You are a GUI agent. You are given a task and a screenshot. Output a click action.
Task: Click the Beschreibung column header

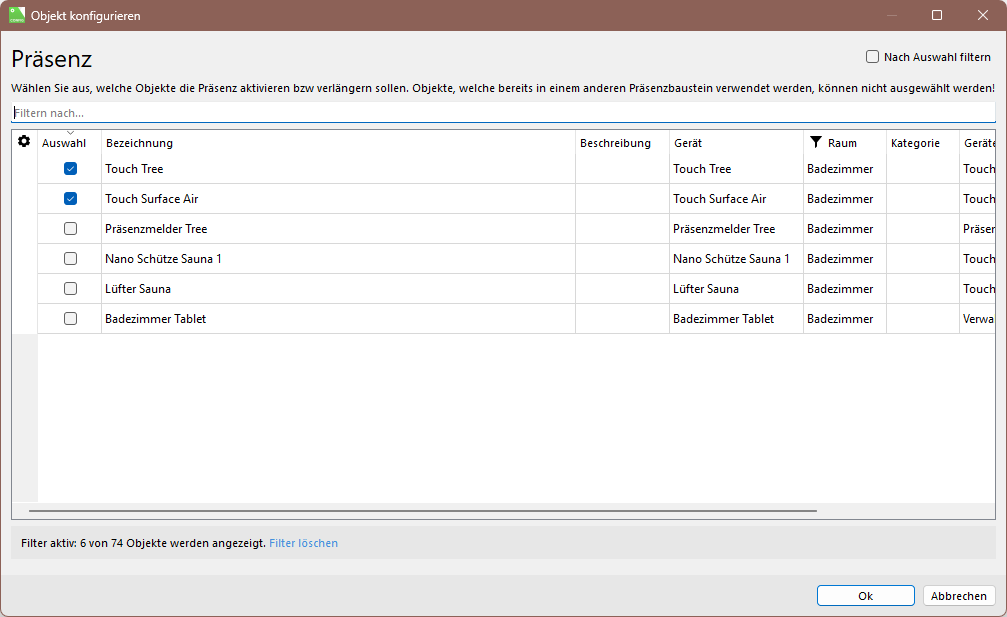(x=615, y=143)
